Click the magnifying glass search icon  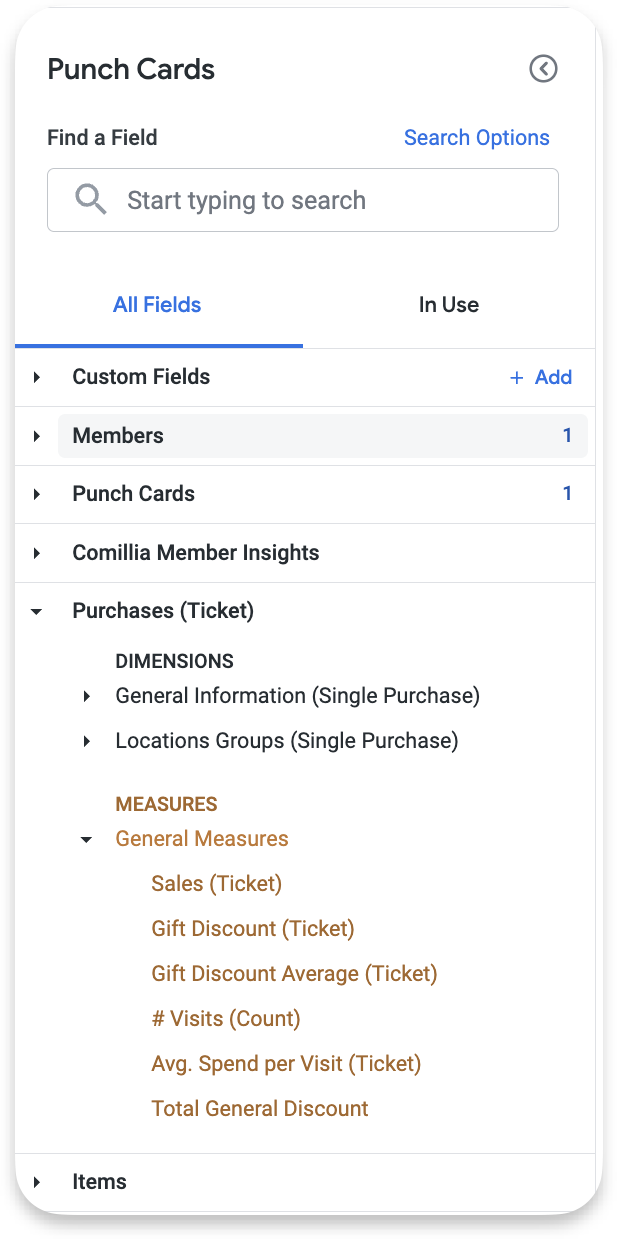click(91, 200)
